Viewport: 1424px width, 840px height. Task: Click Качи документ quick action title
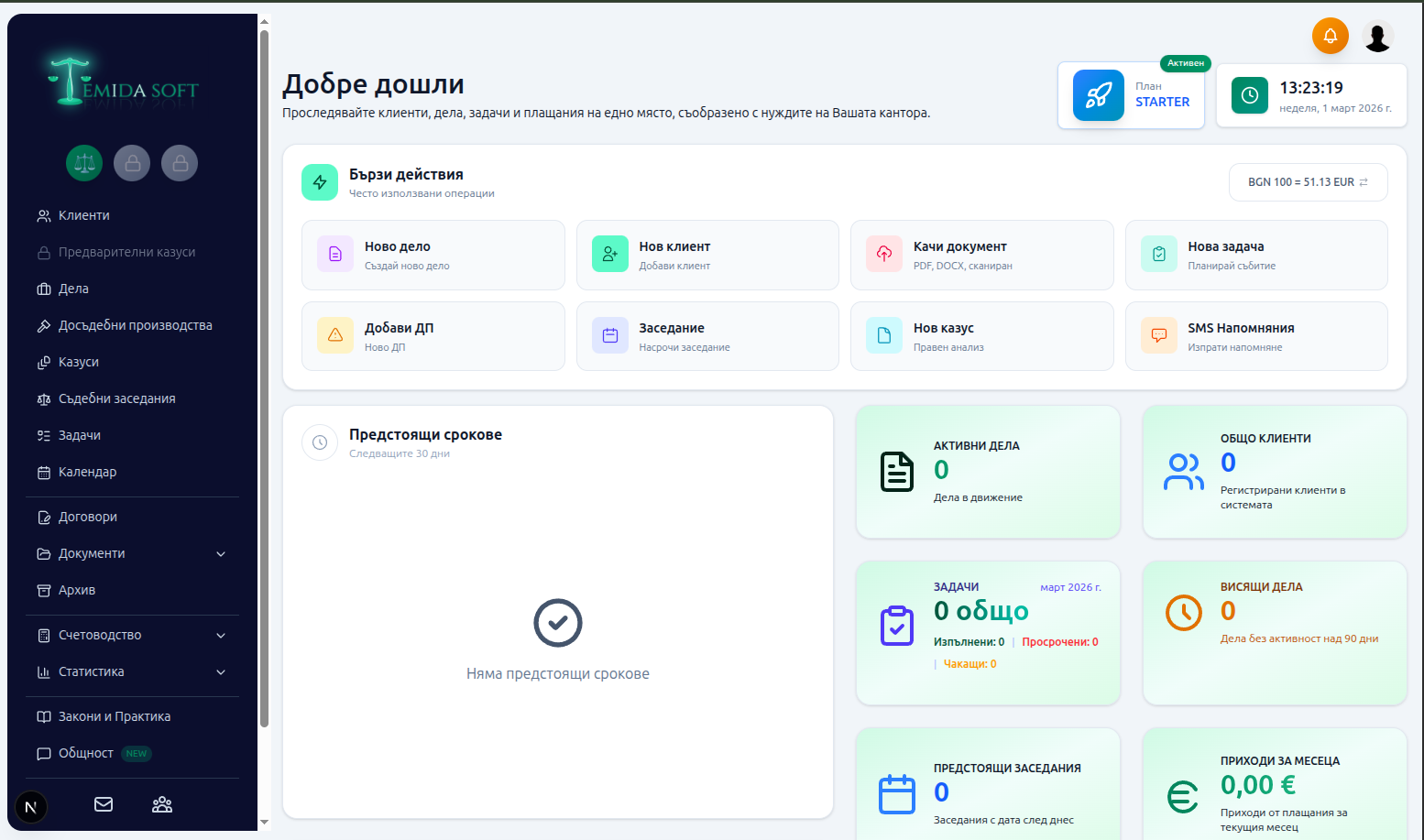[960, 246]
